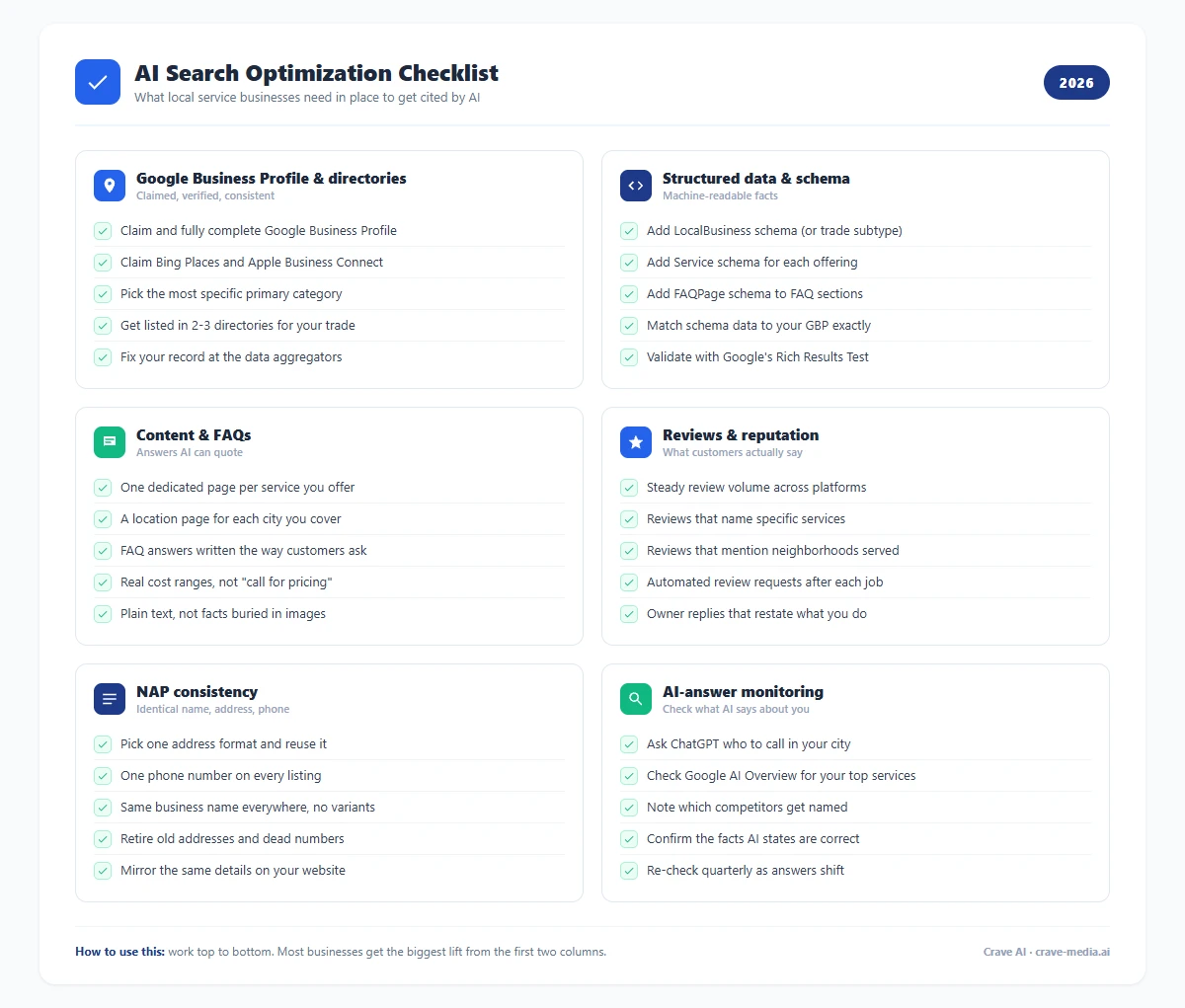Click 'Identical name, address, phone' caption
The width and height of the screenshot is (1185, 1008).
213,709
